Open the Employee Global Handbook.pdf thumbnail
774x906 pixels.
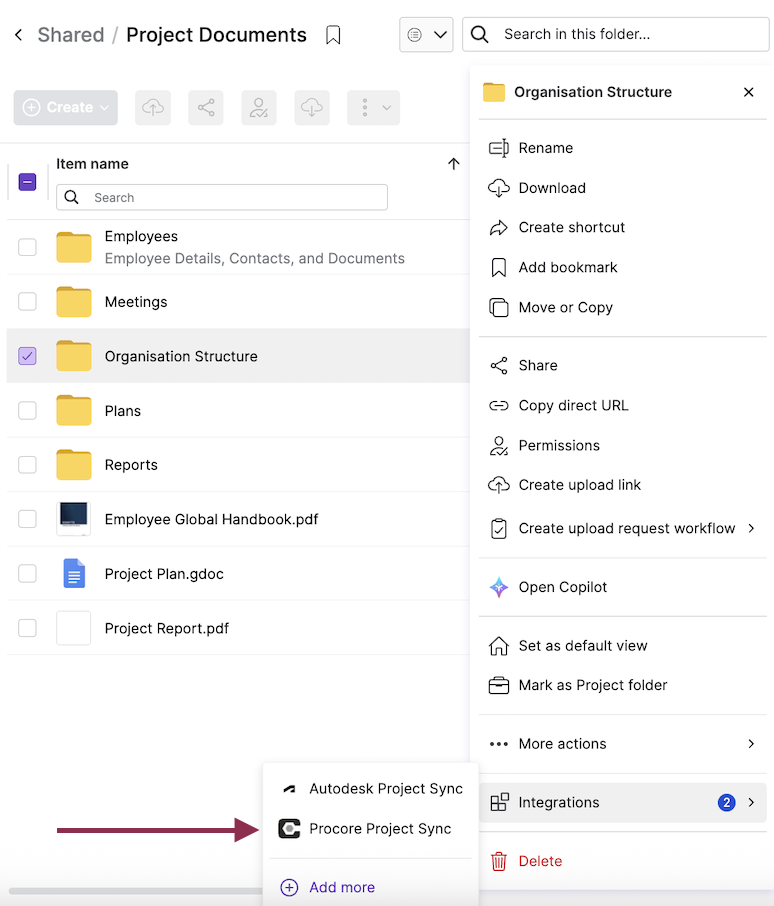tap(74, 519)
